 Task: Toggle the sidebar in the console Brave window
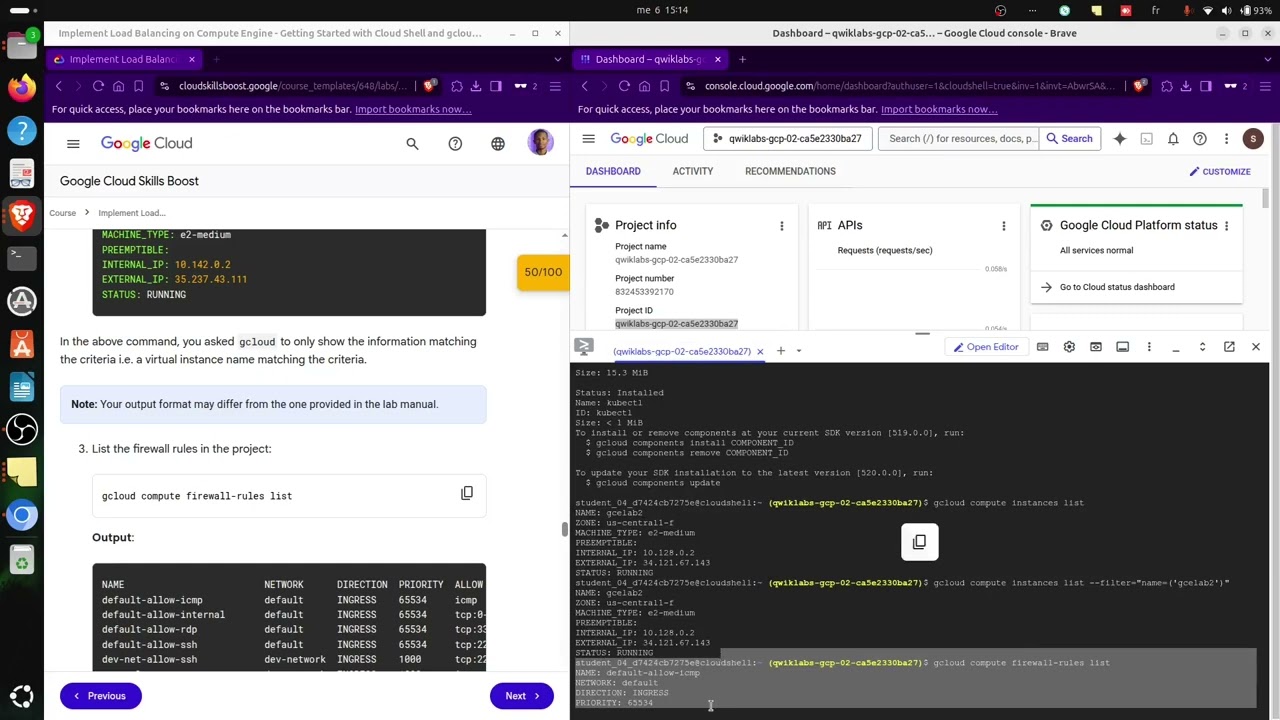(1205, 86)
